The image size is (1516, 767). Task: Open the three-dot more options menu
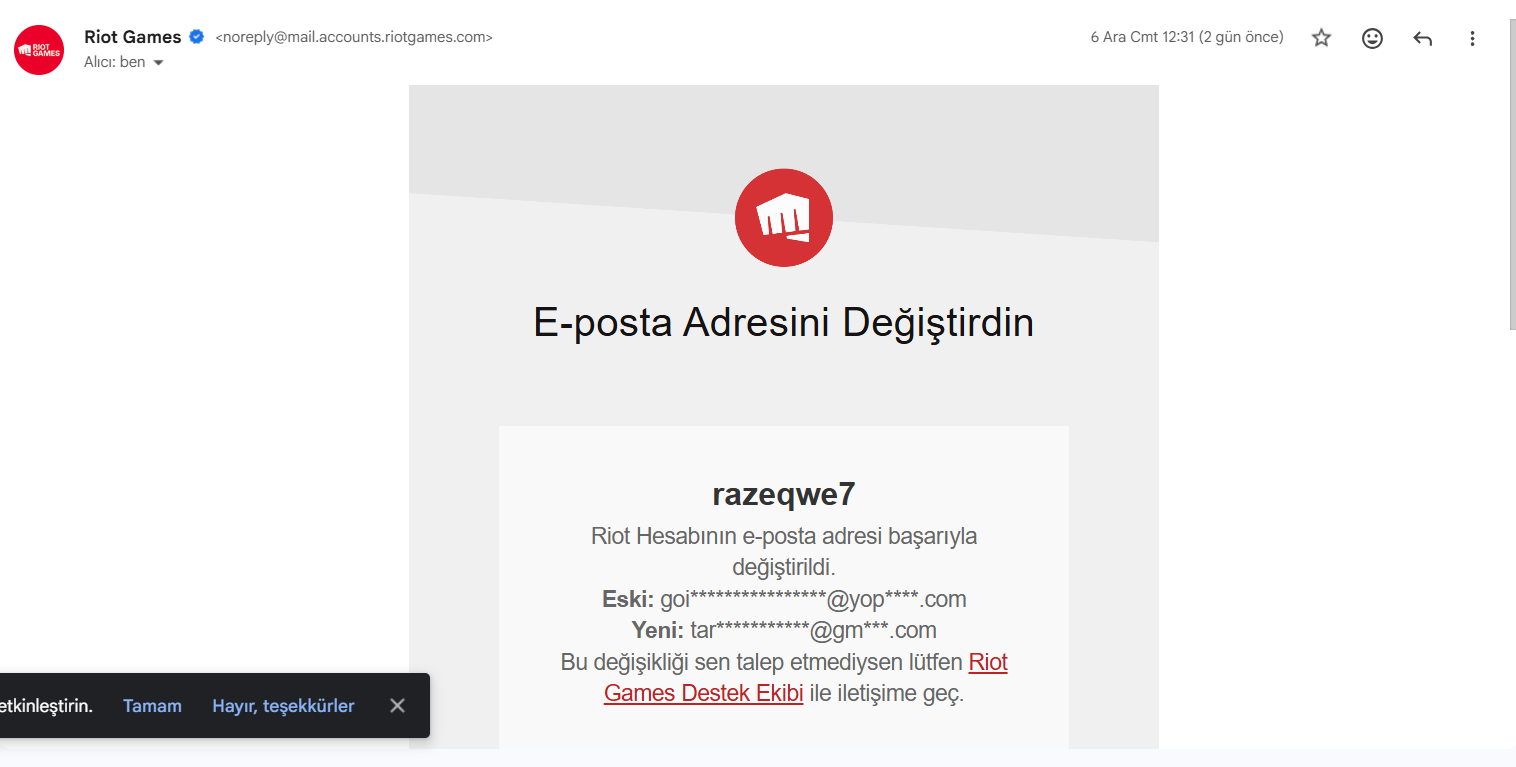(x=1472, y=38)
